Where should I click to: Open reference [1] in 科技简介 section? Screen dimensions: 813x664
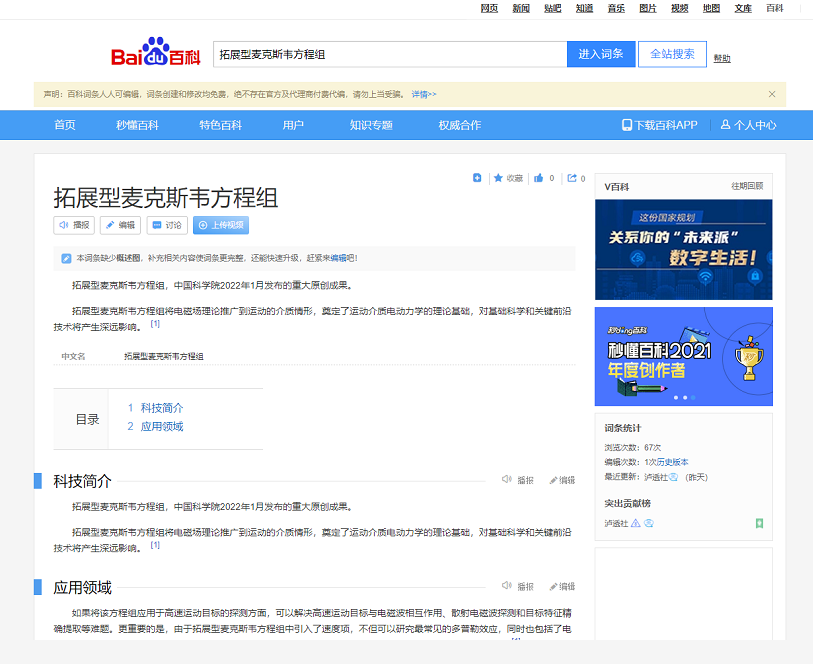155,545
